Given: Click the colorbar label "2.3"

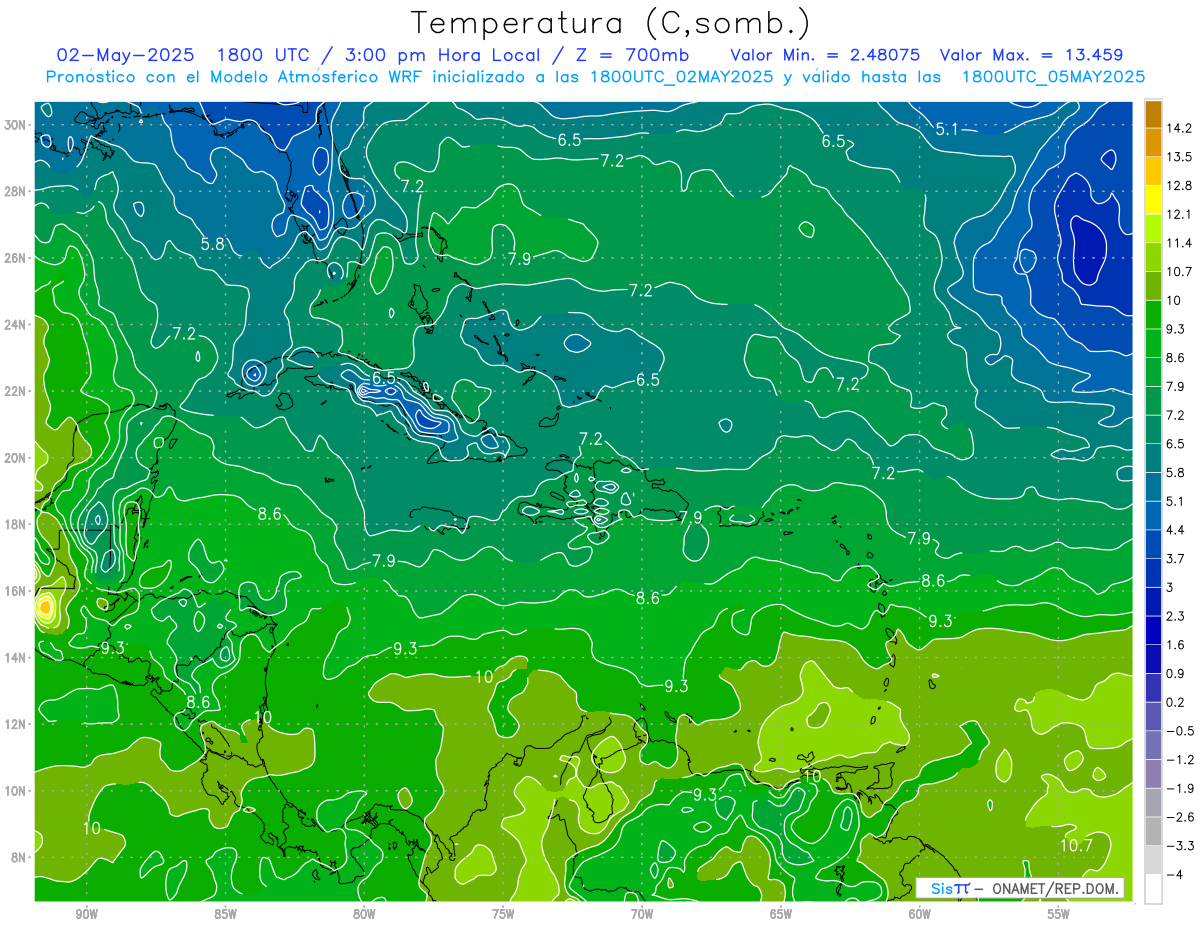Looking at the screenshot, I should click(1176, 616).
